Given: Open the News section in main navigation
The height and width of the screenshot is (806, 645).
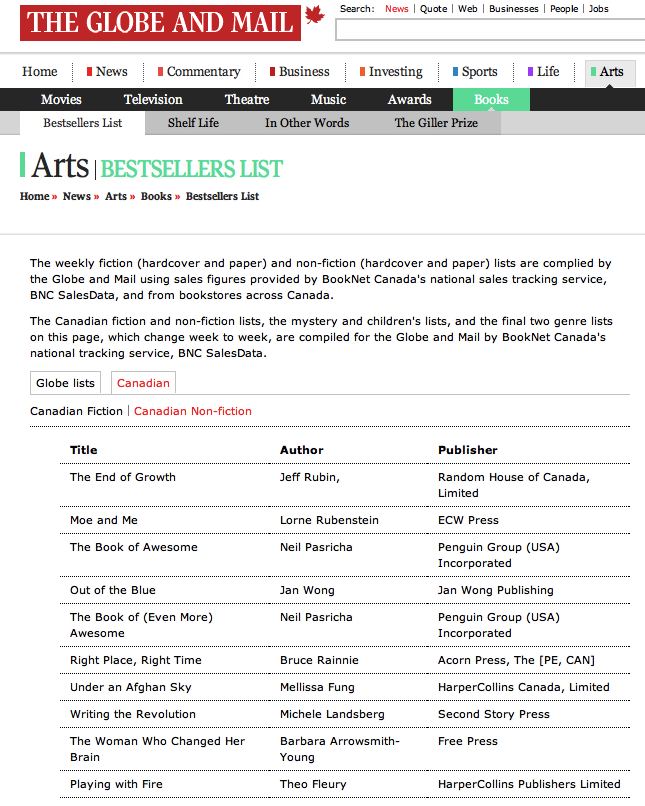Looking at the screenshot, I should pos(107,71).
